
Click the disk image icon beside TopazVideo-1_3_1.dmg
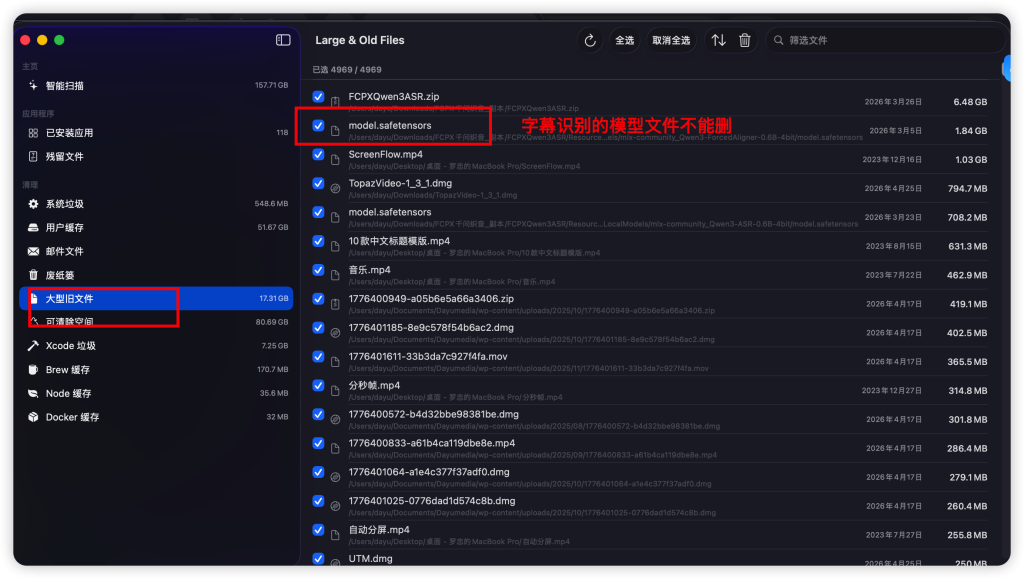coord(335,188)
